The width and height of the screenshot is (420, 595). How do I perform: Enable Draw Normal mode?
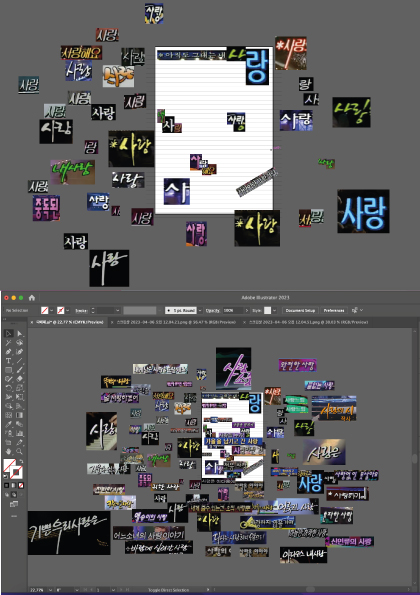[x=8, y=494]
